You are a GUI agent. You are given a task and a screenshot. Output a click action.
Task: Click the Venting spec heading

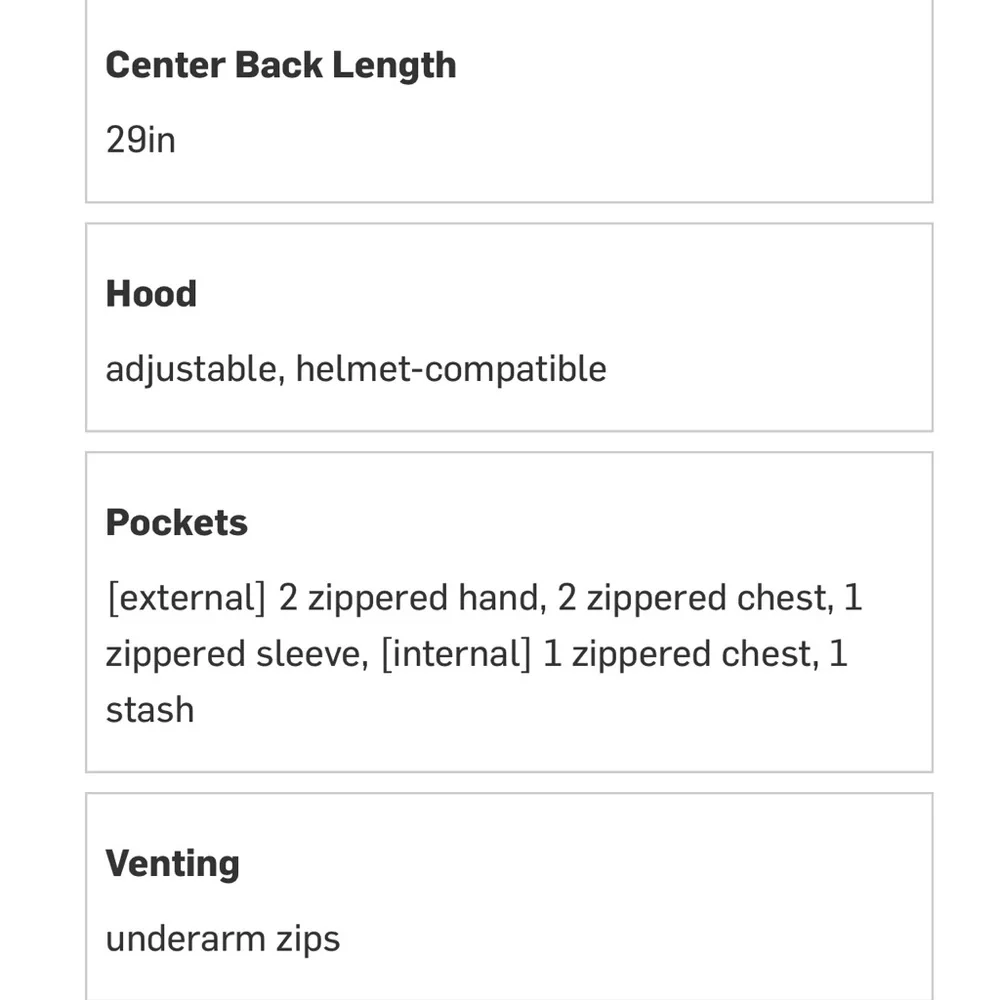pyautogui.click(x=172, y=864)
